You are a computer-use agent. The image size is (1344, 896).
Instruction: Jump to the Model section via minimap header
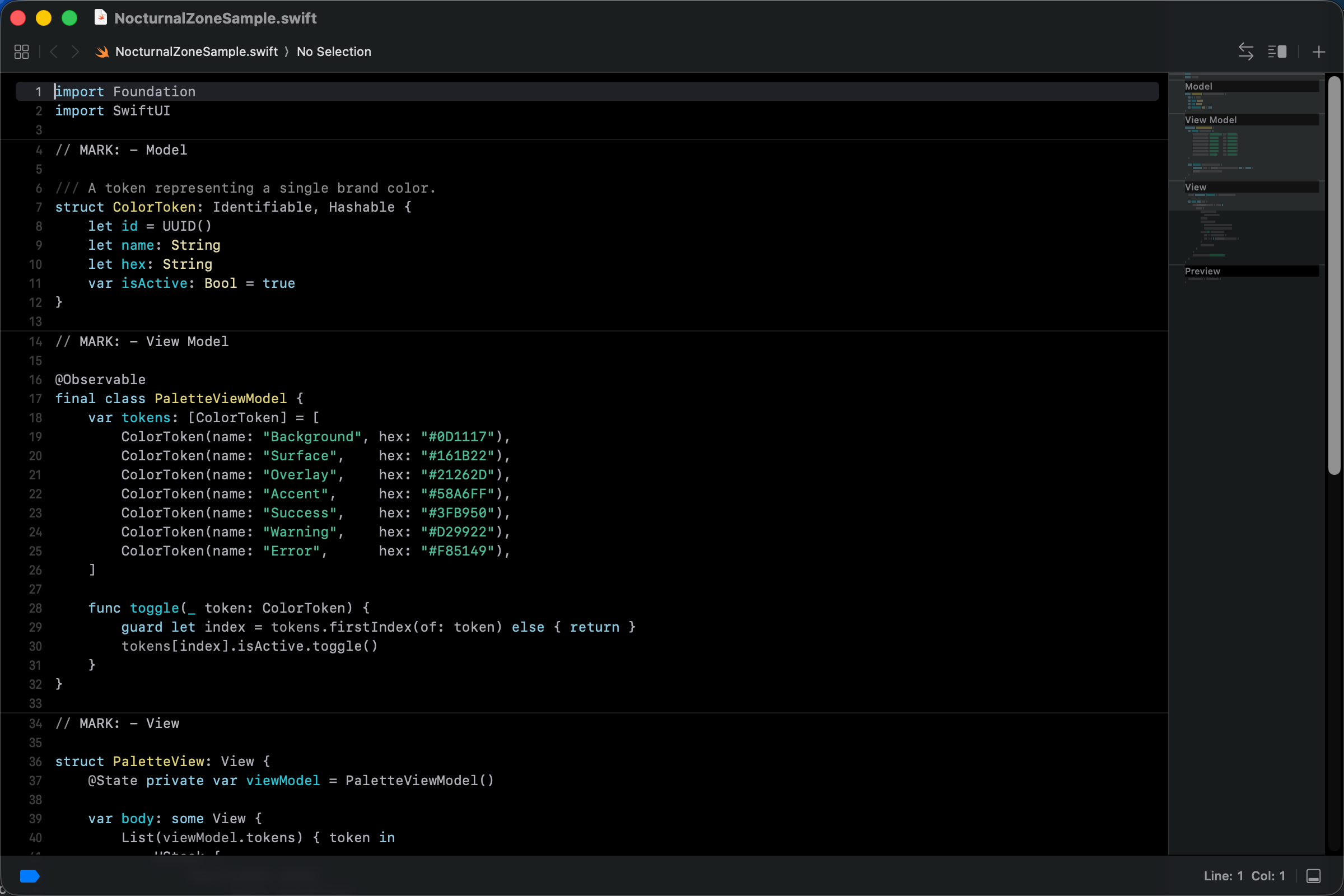click(x=1198, y=86)
